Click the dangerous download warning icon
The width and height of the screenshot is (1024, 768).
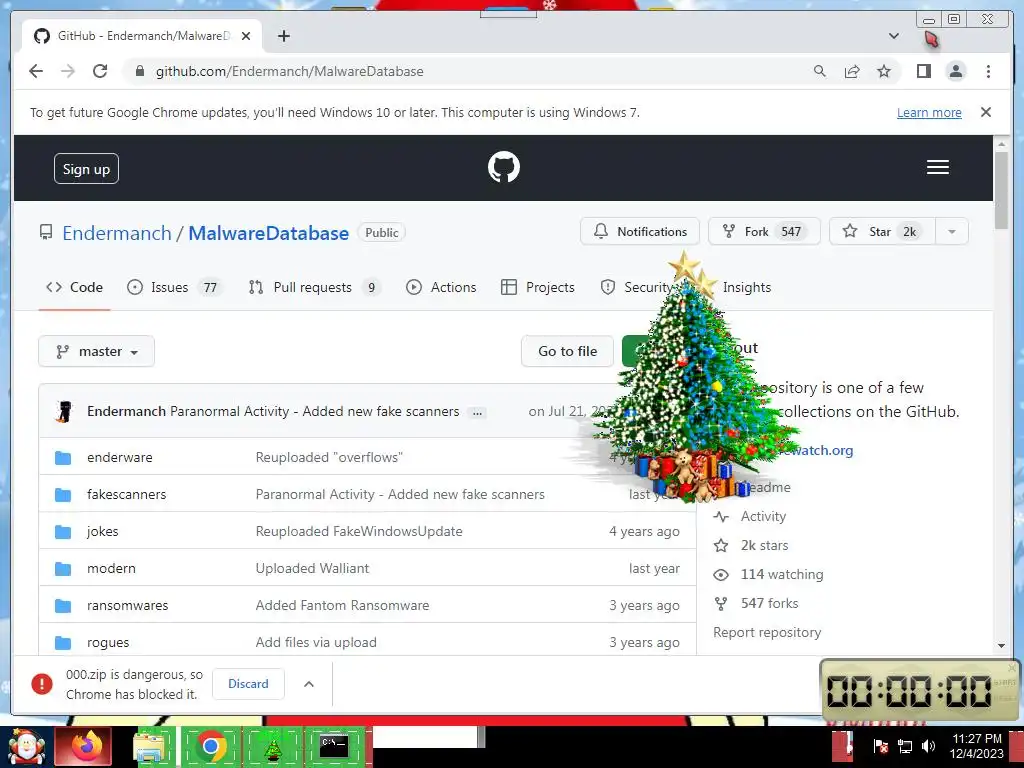(42, 684)
